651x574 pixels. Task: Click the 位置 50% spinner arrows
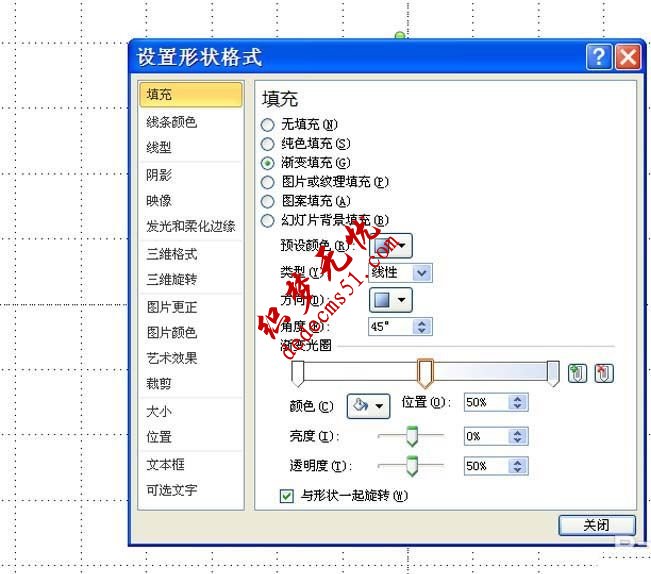517,402
